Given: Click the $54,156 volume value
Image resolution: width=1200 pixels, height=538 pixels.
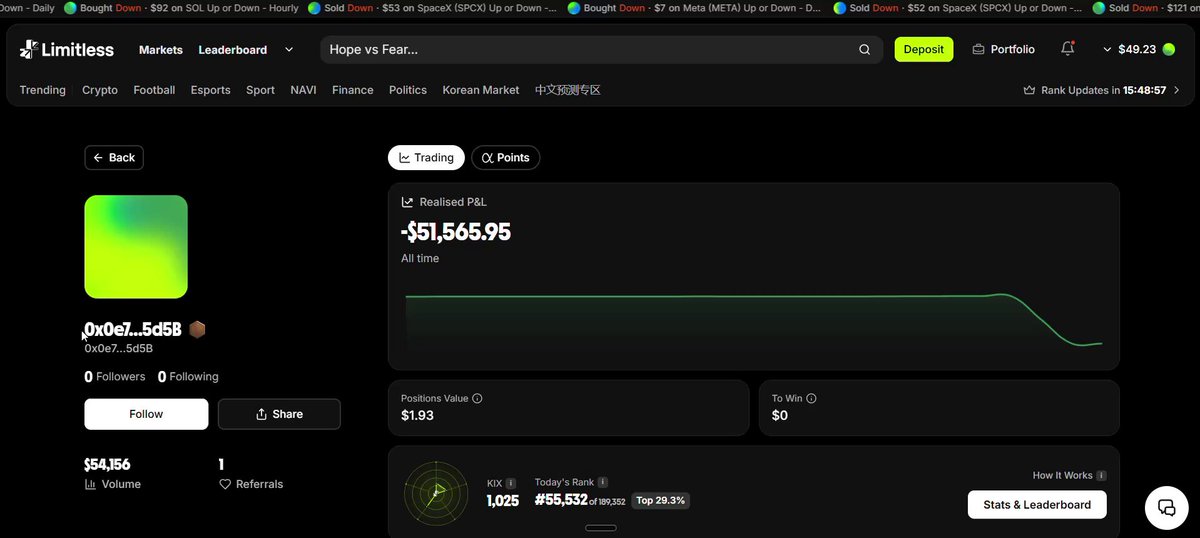Looking at the screenshot, I should click(107, 464).
